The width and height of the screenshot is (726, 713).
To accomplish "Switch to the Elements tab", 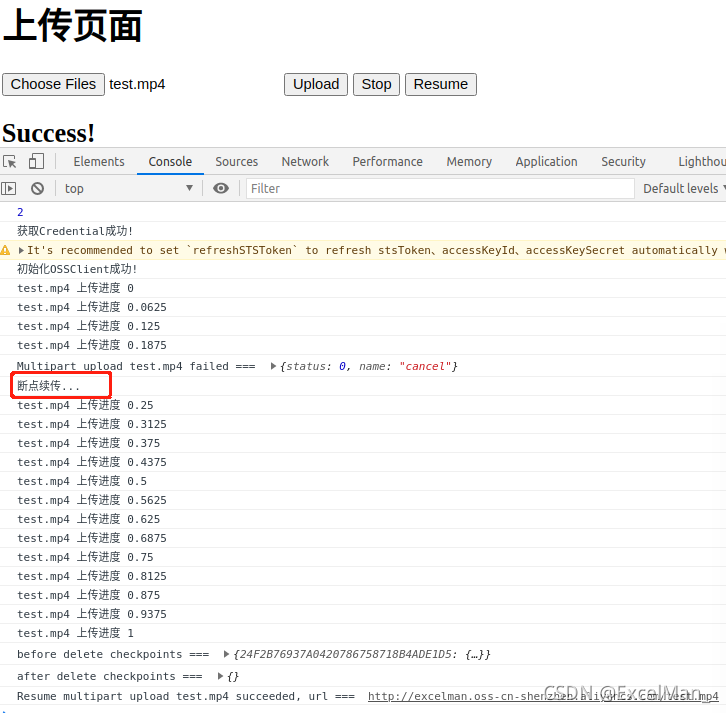I will (99, 162).
